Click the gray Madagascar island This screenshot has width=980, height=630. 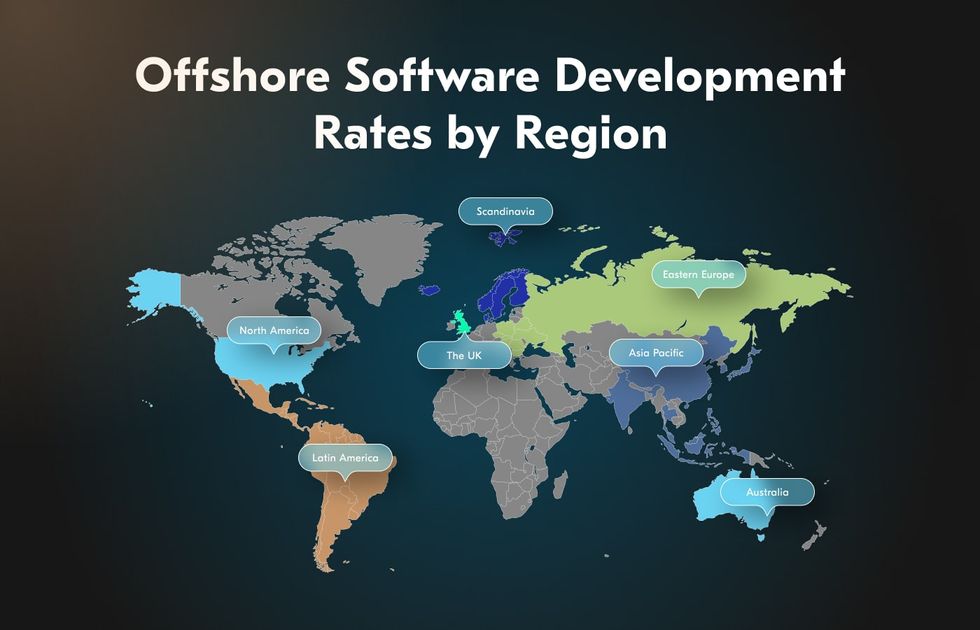coord(561,484)
